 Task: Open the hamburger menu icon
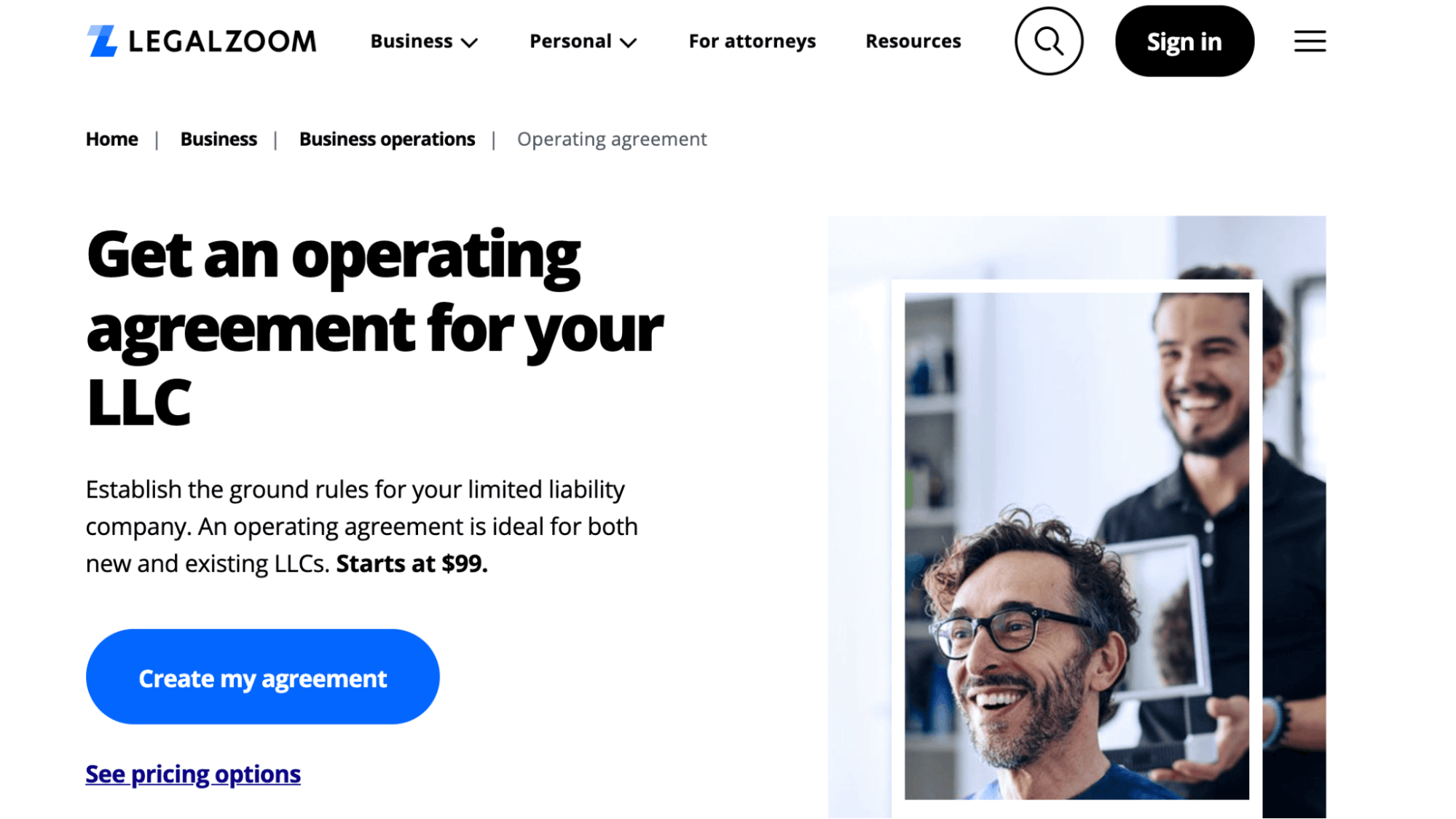1309,41
